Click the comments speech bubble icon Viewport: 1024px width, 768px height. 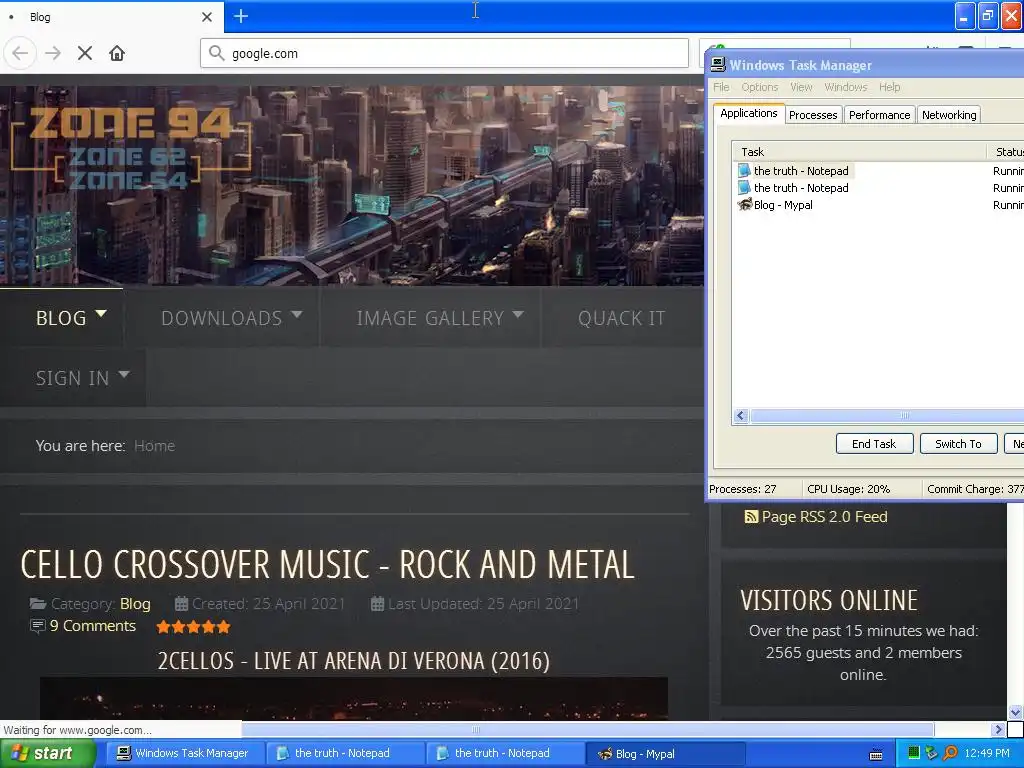[x=37, y=626]
